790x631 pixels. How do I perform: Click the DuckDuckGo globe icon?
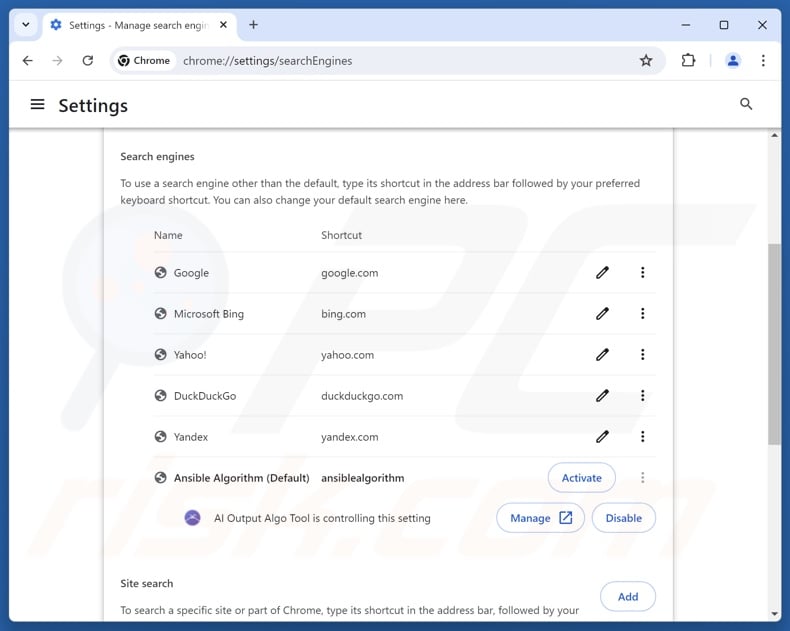click(x=160, y=396)
